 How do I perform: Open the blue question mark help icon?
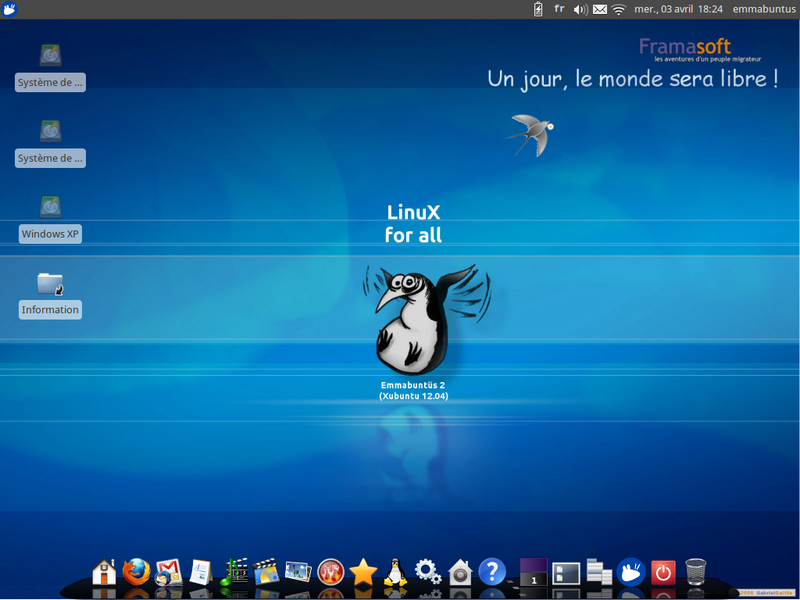pos(492,572)
